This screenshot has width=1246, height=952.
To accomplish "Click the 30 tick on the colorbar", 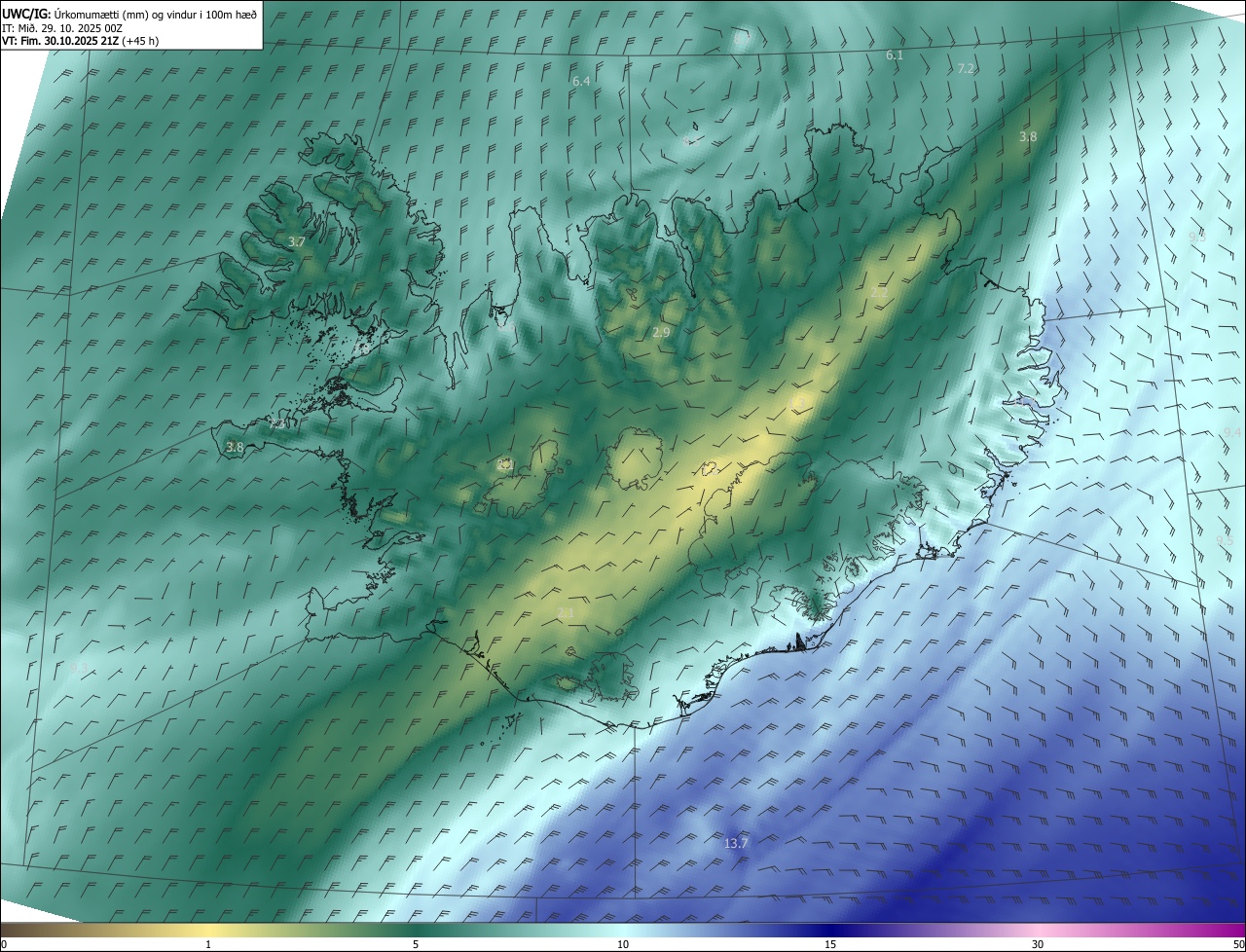I will coord(1038,944).
